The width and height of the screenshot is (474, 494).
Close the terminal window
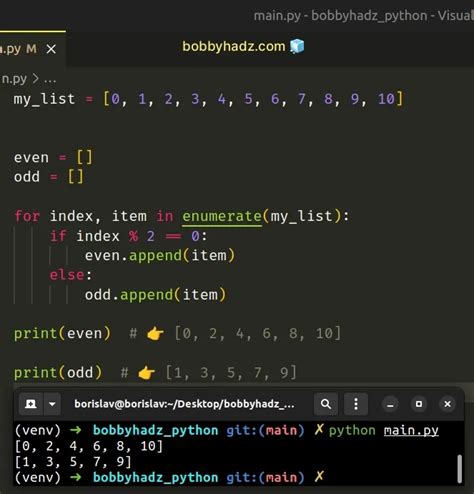(x=447, y=404)
